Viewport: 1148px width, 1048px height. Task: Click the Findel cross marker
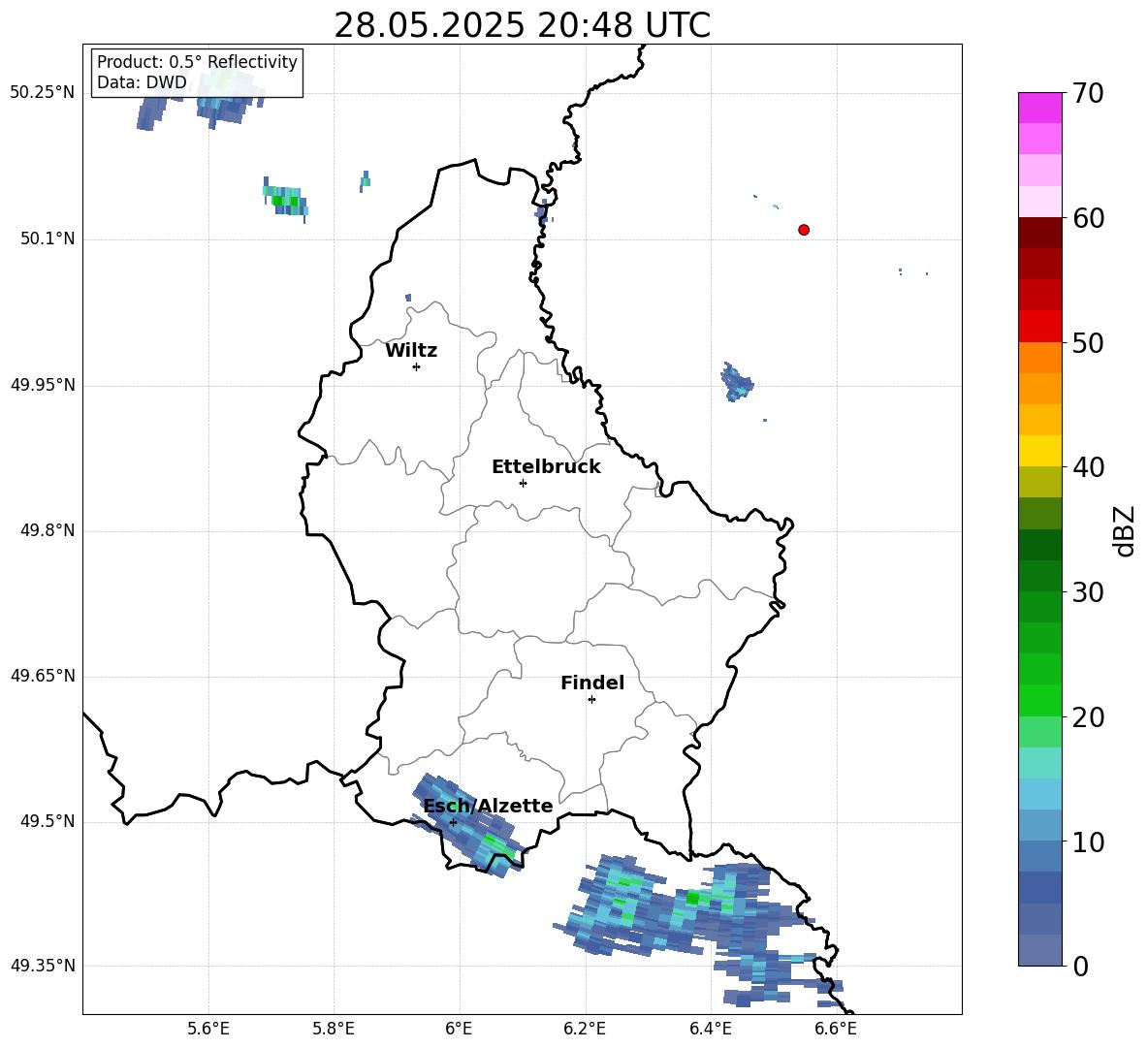591,700
